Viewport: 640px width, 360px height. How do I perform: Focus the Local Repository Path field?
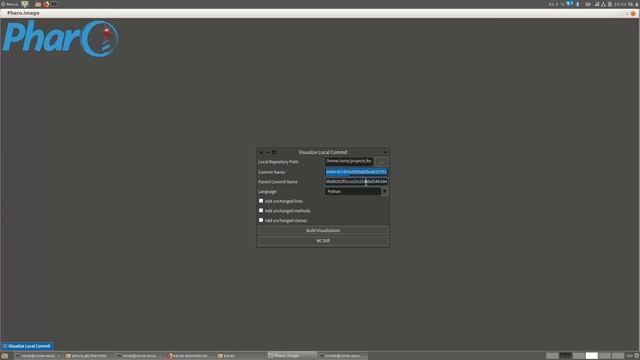pos(349,161)
